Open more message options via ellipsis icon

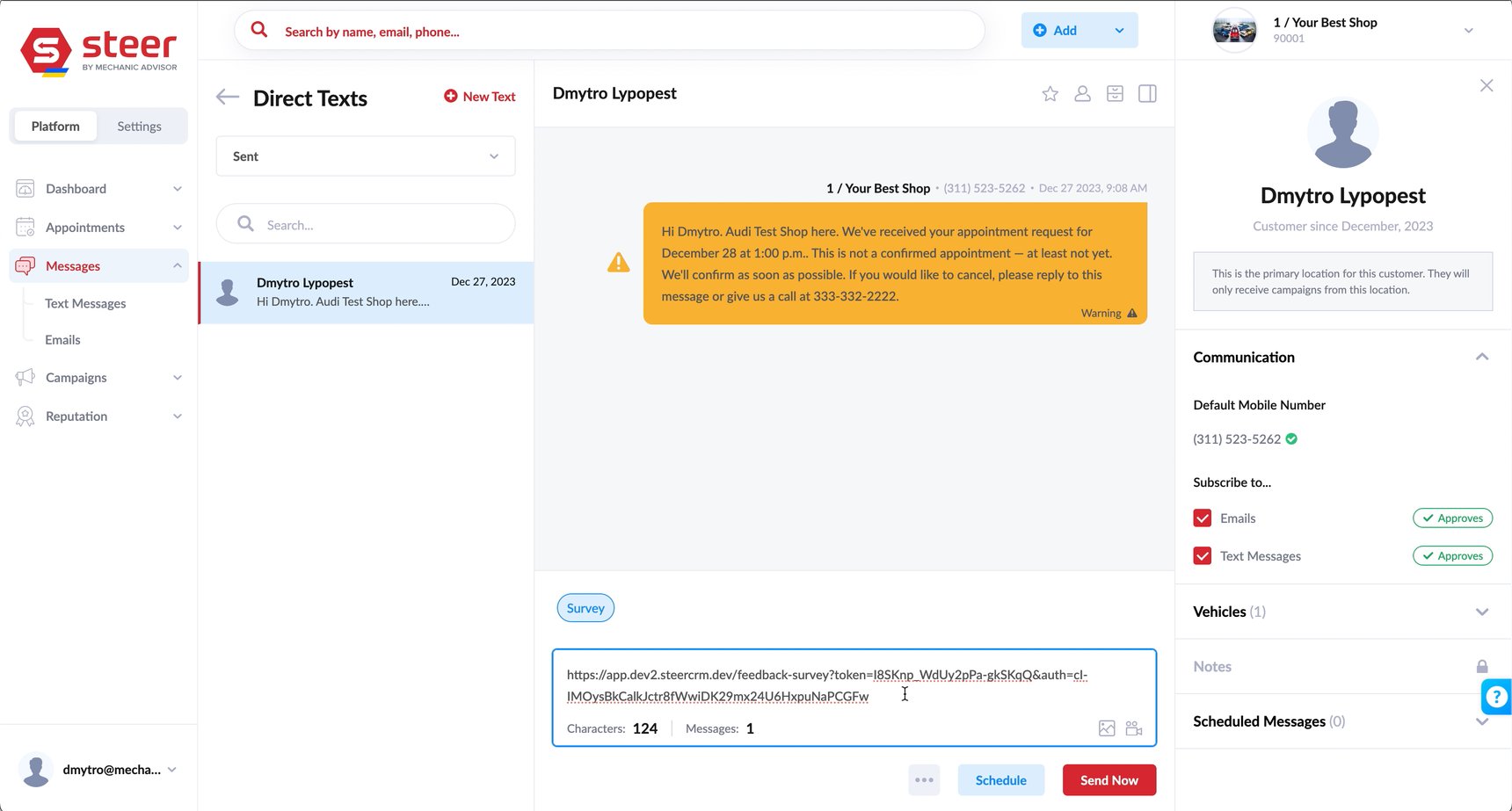(x=924, y=779)
